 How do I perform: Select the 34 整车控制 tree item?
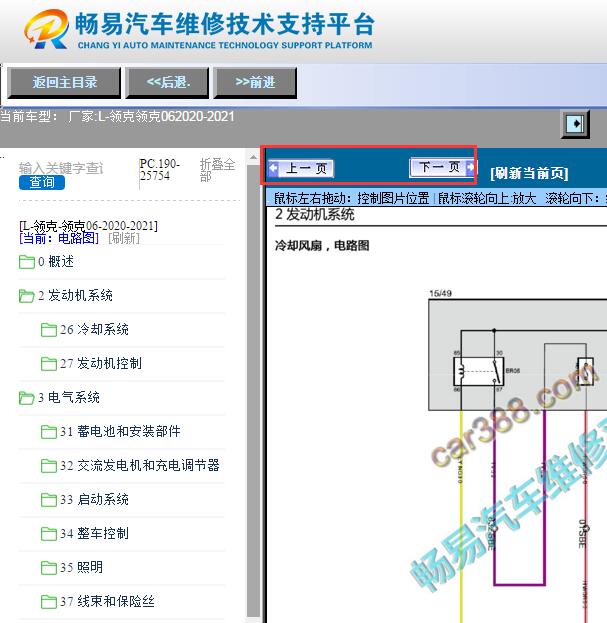[94, 533]
